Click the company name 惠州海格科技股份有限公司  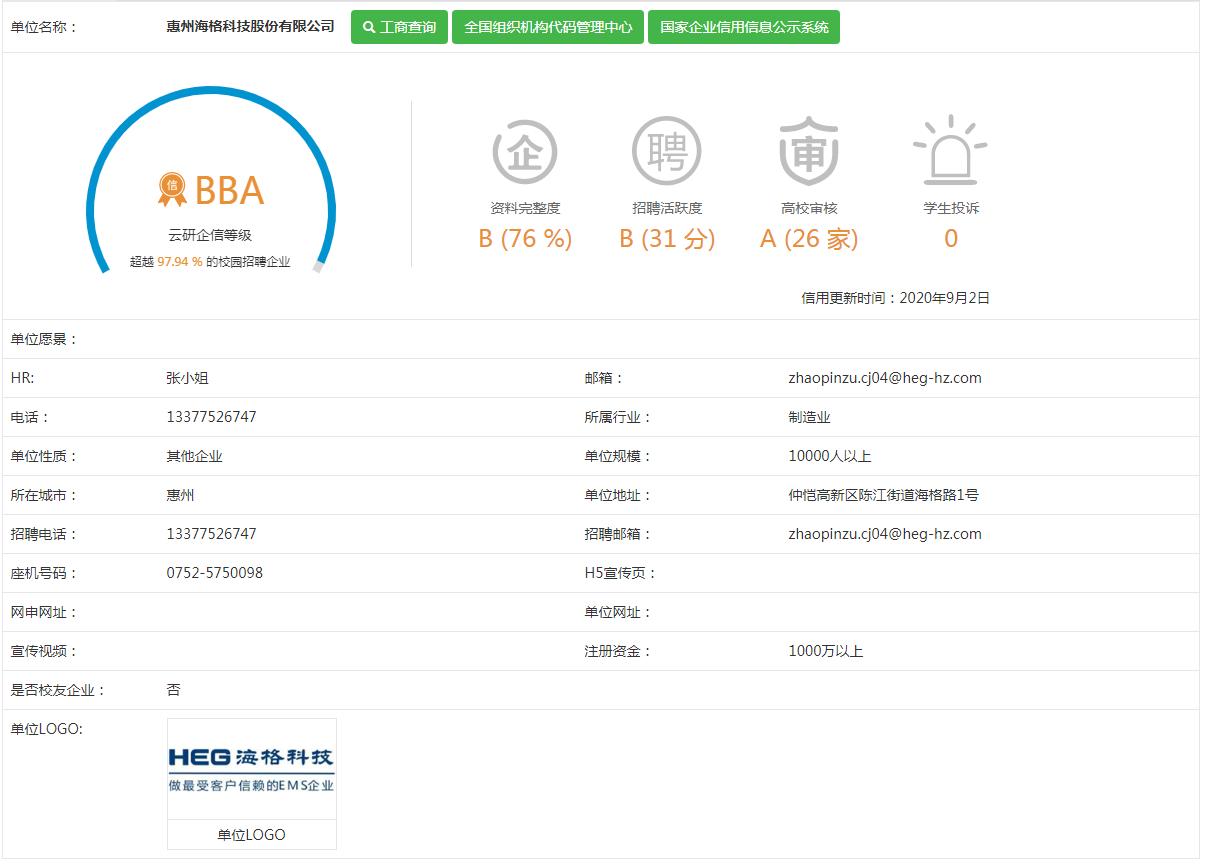tap(250, 27)
